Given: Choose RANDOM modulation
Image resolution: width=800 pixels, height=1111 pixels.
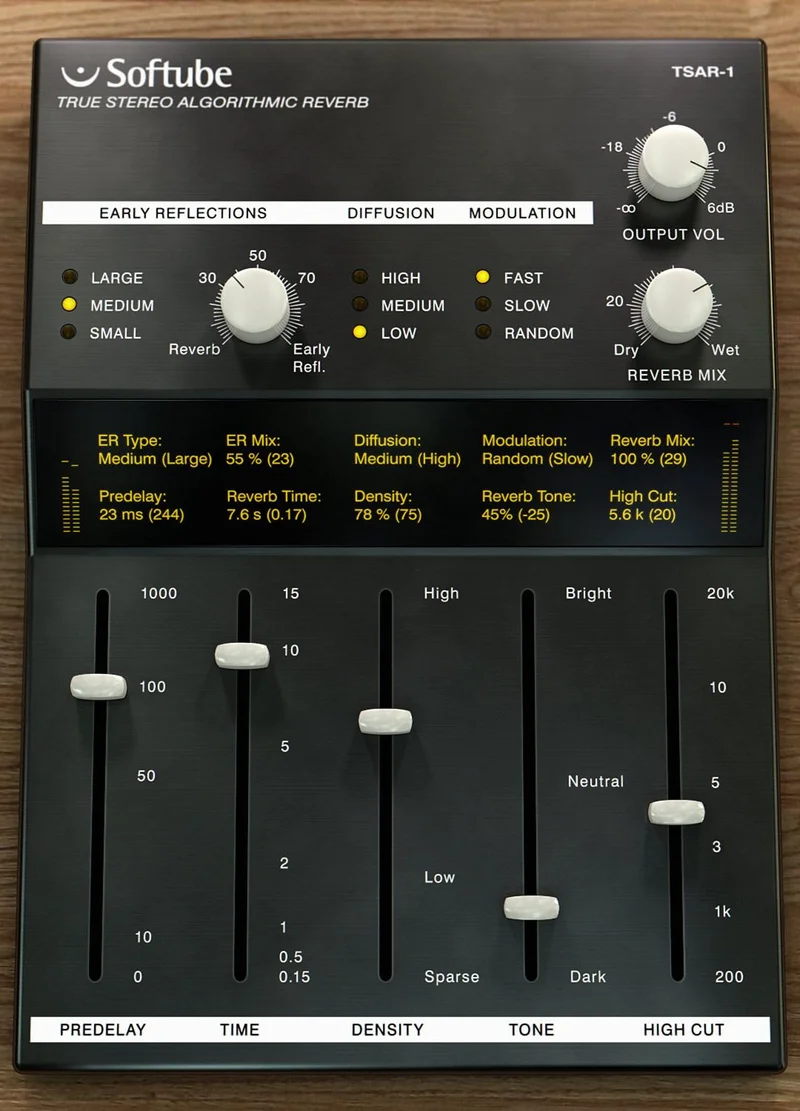Looking at the screenshot, I should click(483, 332).
